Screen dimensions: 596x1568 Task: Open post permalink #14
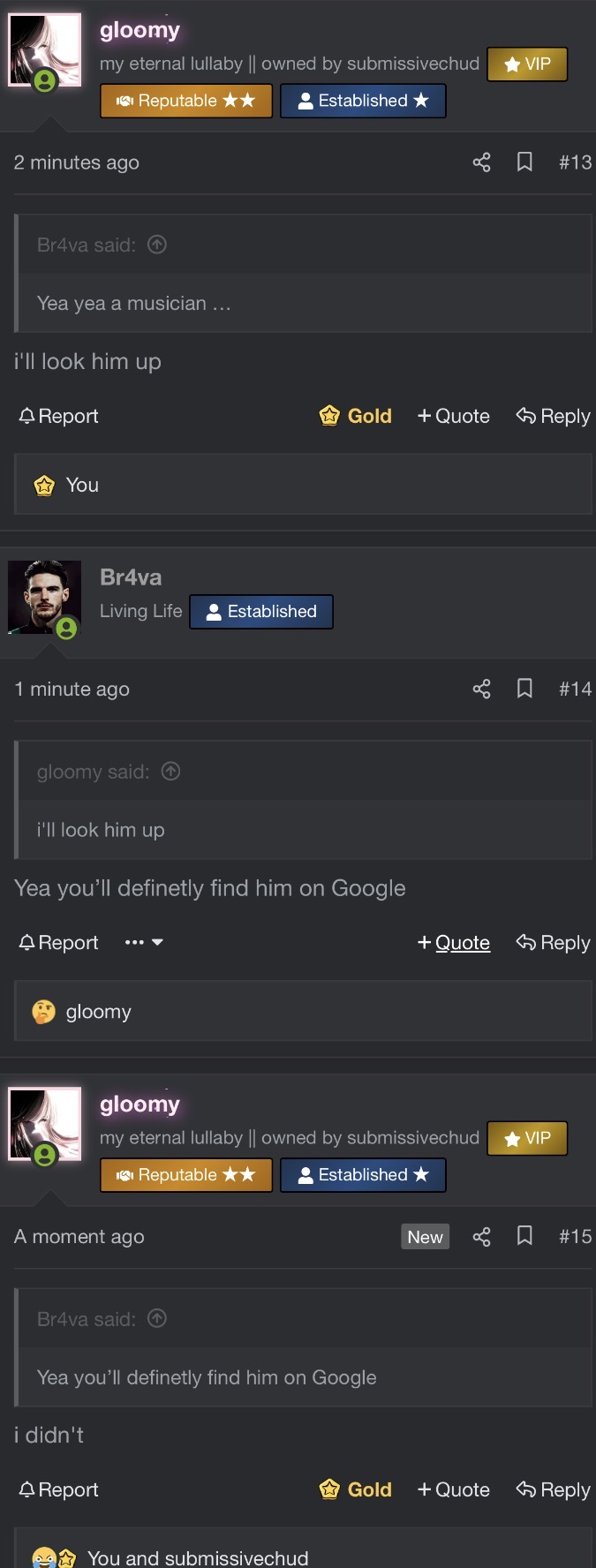pyautogui.click(x=576, y=689)
